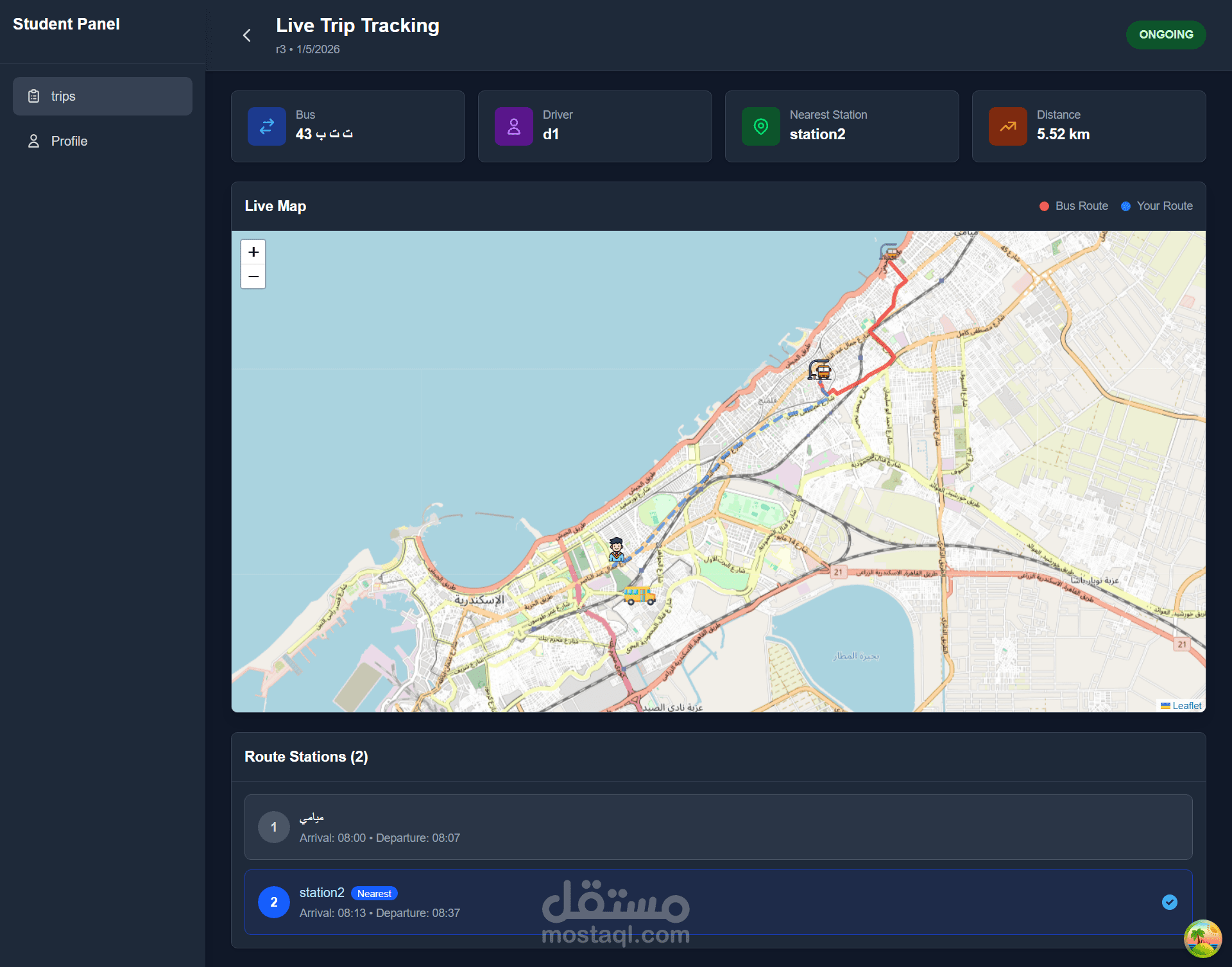Zoom out the live map
This screenshot has height=967, width=1232.
point(253,277)
